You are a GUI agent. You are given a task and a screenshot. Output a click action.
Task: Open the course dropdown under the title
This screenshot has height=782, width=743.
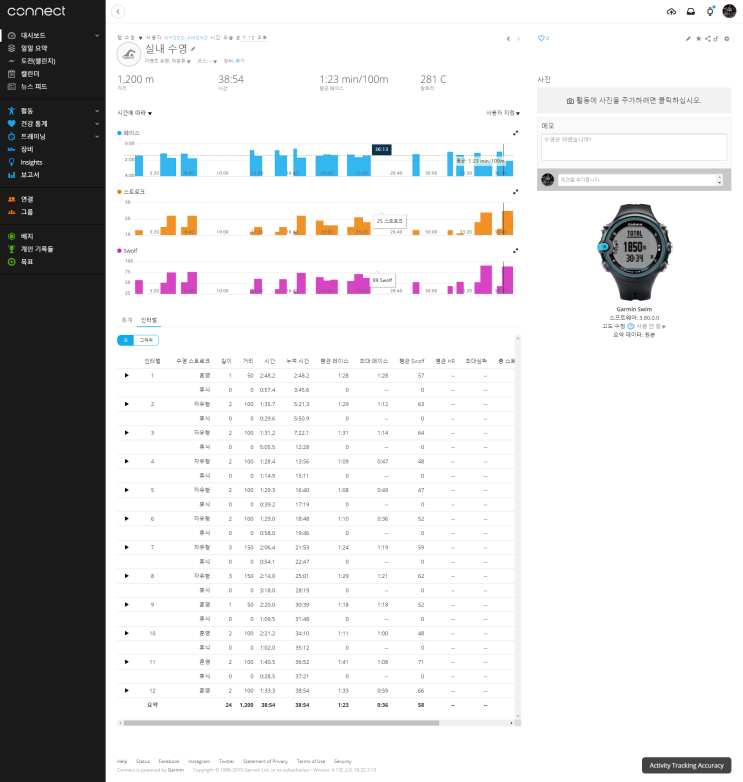point(207,61)
